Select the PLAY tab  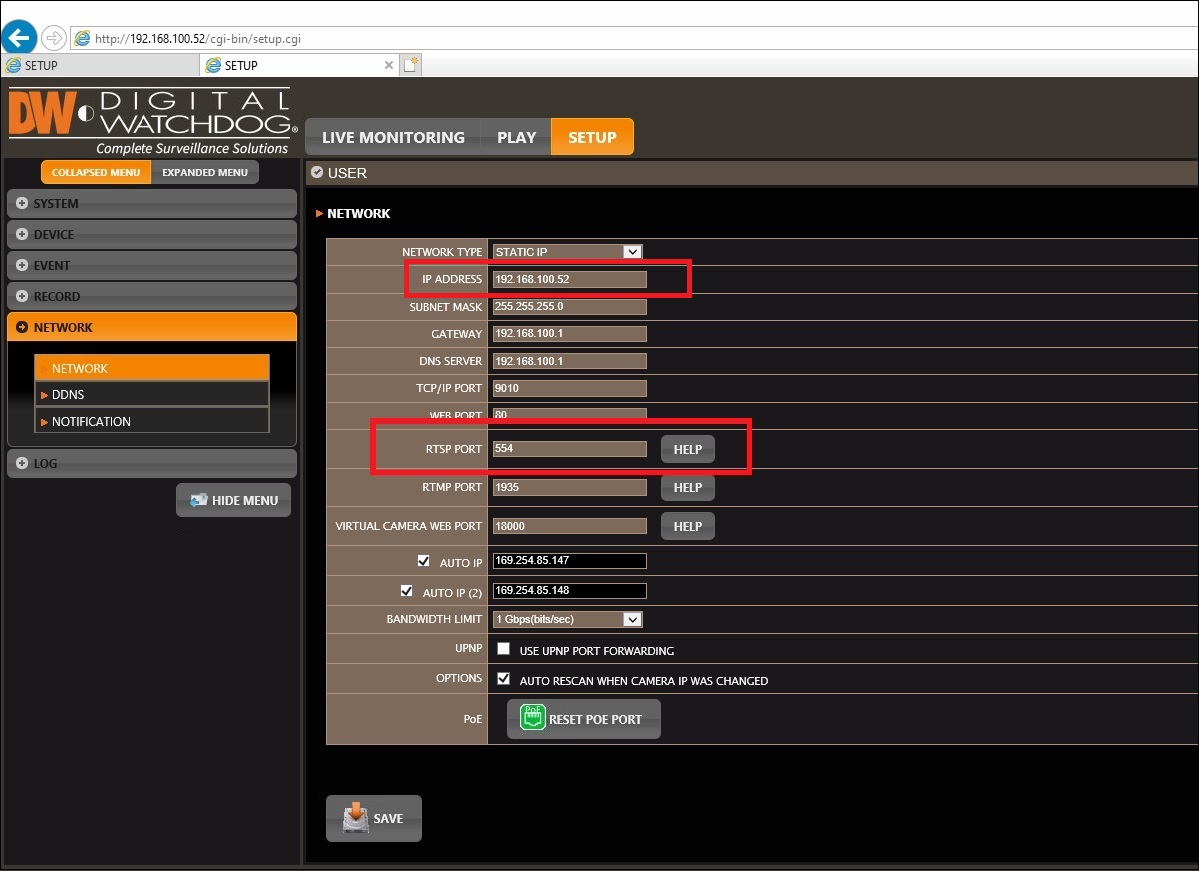(x=516, y=137)
